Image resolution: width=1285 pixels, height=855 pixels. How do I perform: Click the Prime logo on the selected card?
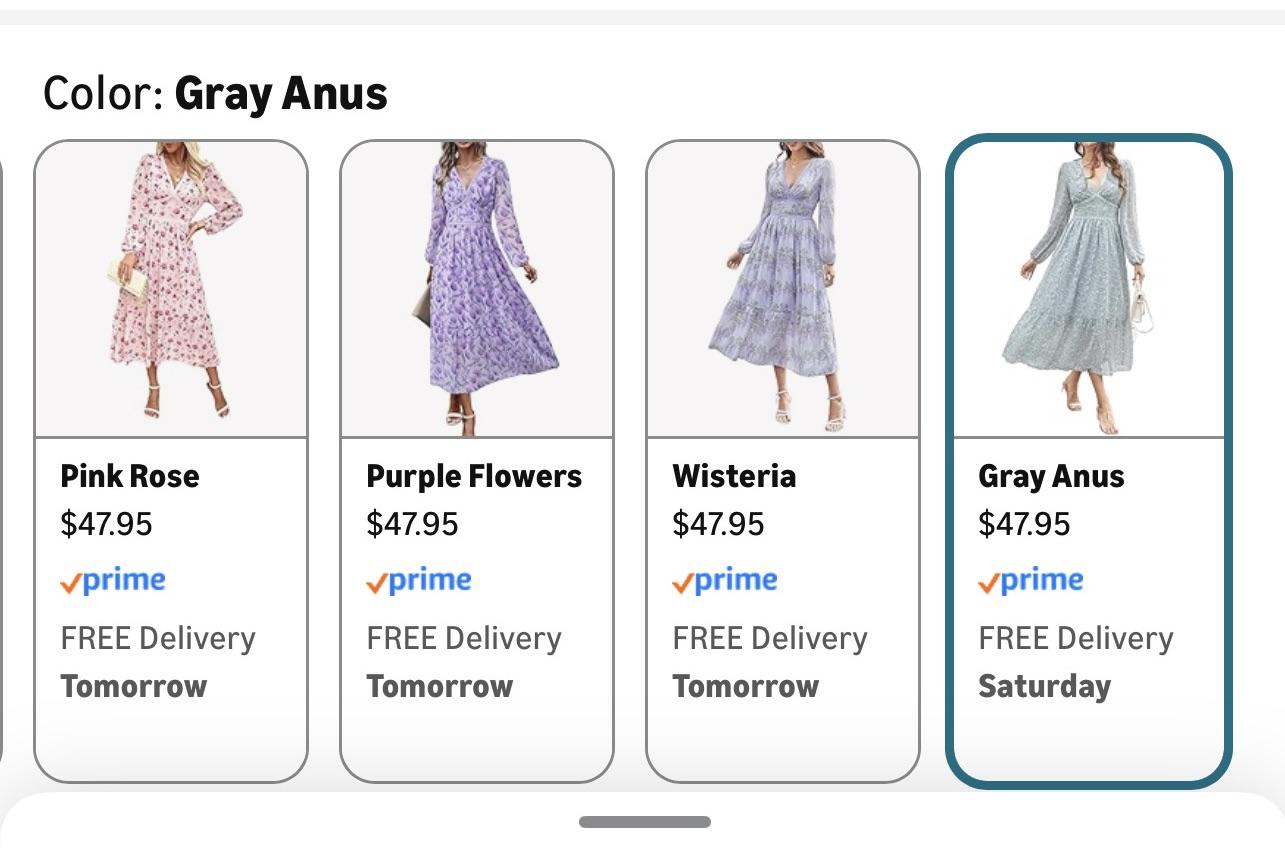click(1031, 581)
